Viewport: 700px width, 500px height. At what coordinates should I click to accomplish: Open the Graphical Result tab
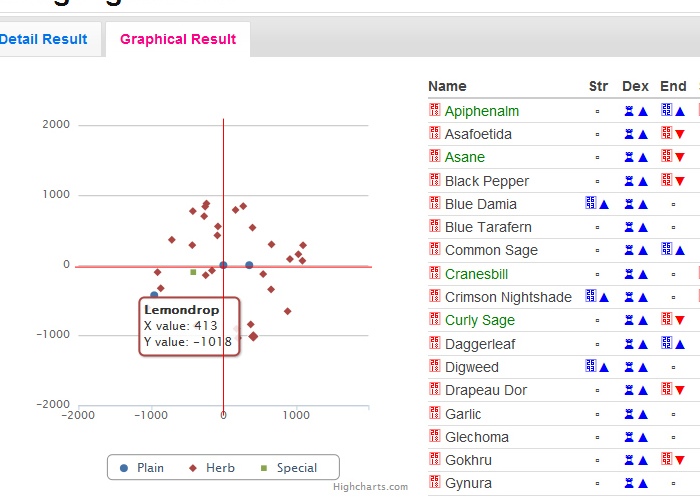click(178, 40)
